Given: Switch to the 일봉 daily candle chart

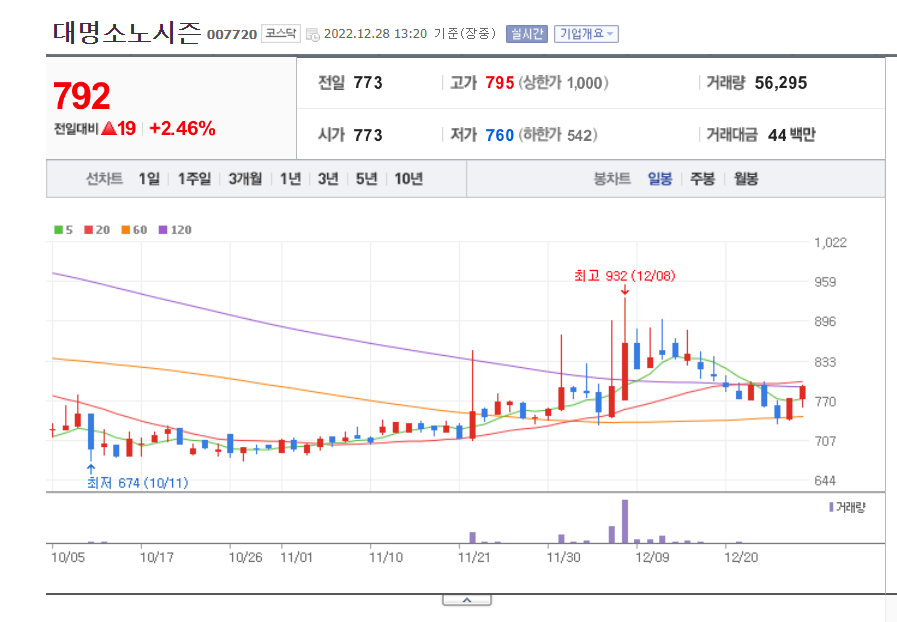Looking at the screenshot, I should tap(660, 179).
